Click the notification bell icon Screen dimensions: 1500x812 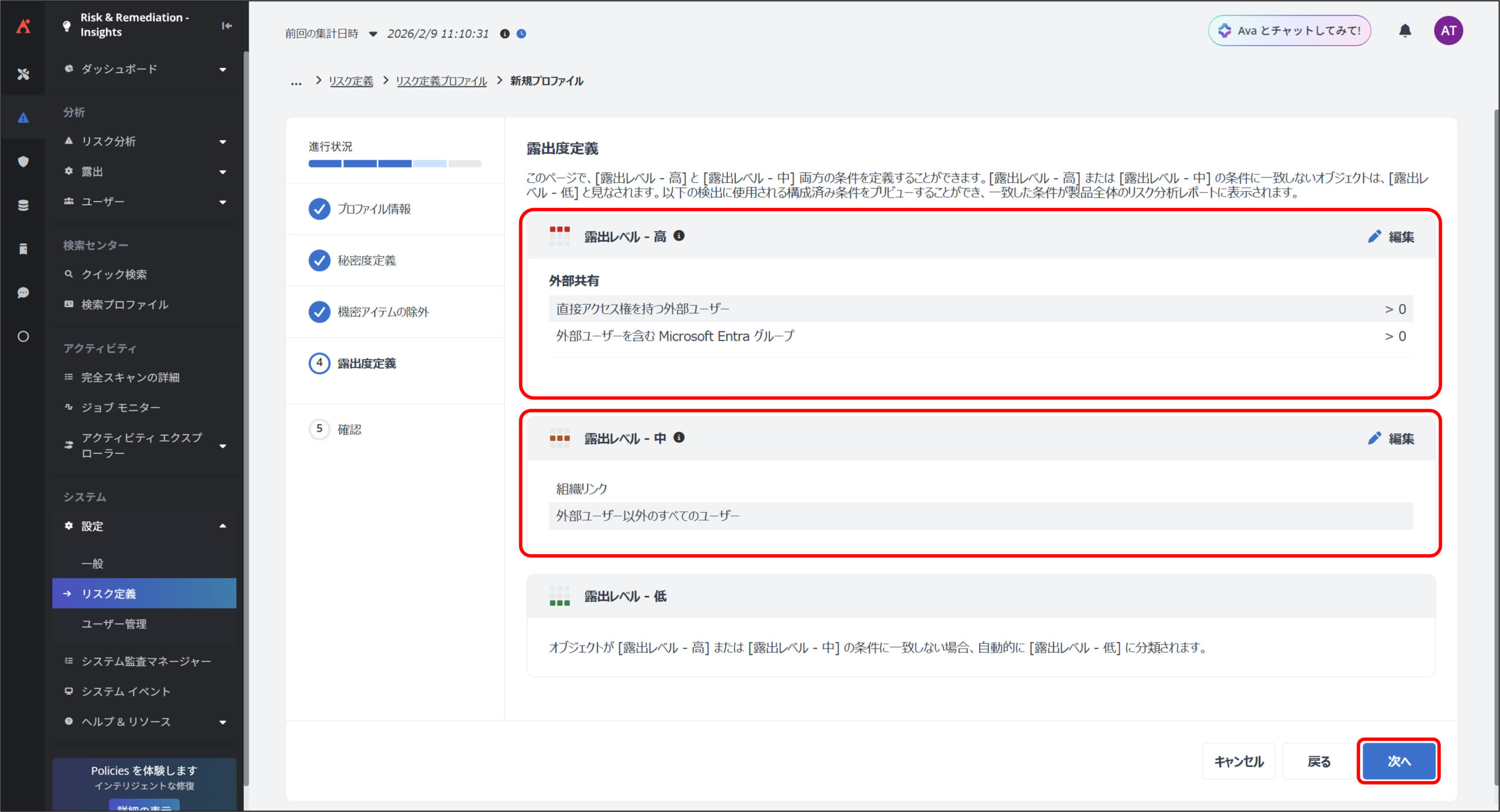[x=1404, y=30]
